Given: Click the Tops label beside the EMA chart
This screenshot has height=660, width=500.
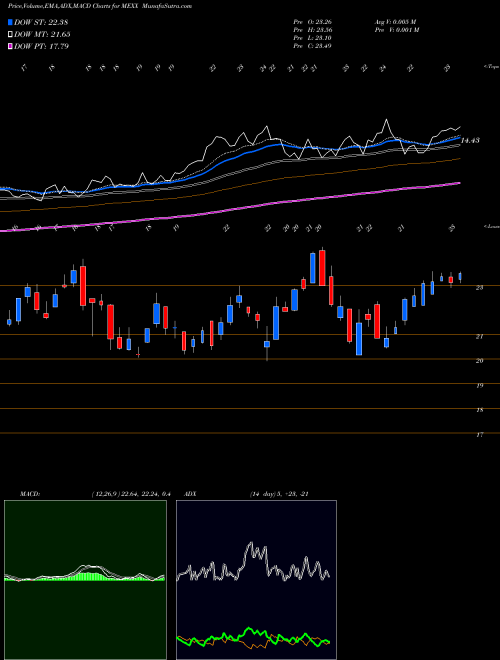Looking at the screenshot, I should click(492, 67).
